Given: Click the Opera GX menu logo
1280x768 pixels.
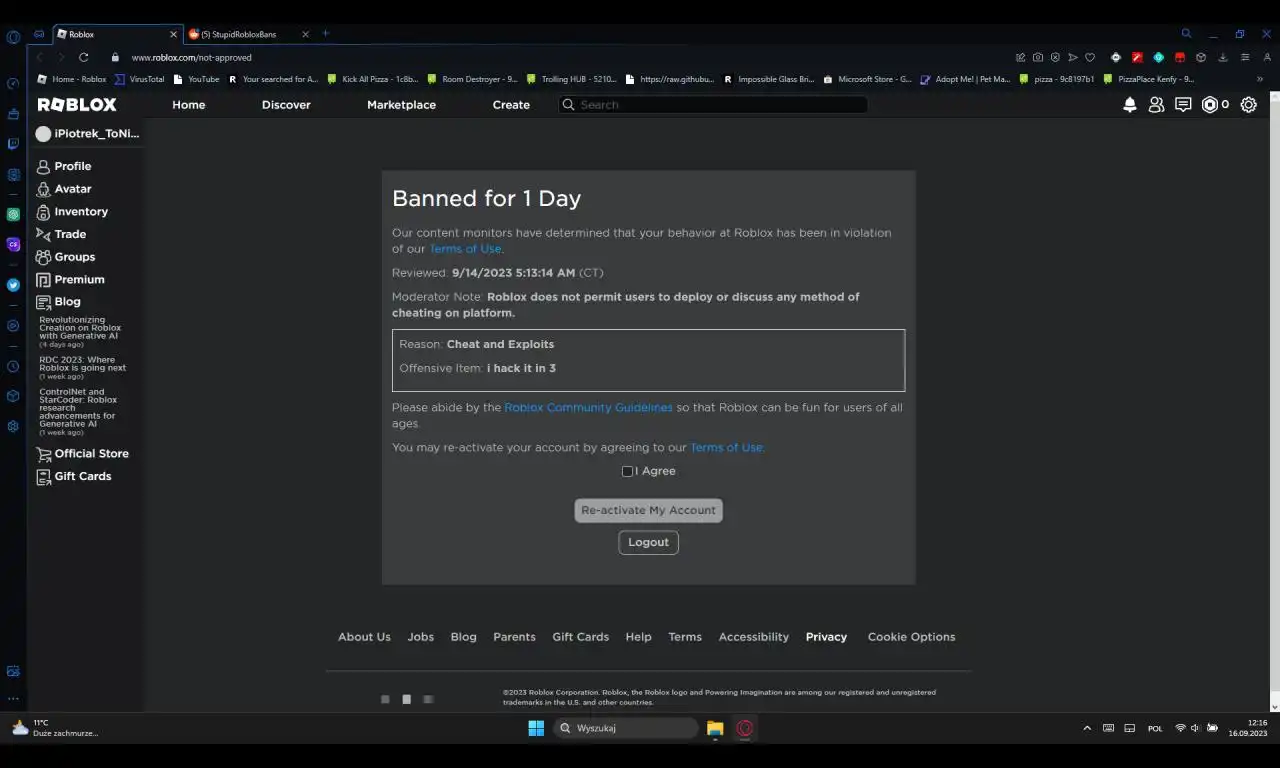Looking at the screenshot, I should [13, 37].
